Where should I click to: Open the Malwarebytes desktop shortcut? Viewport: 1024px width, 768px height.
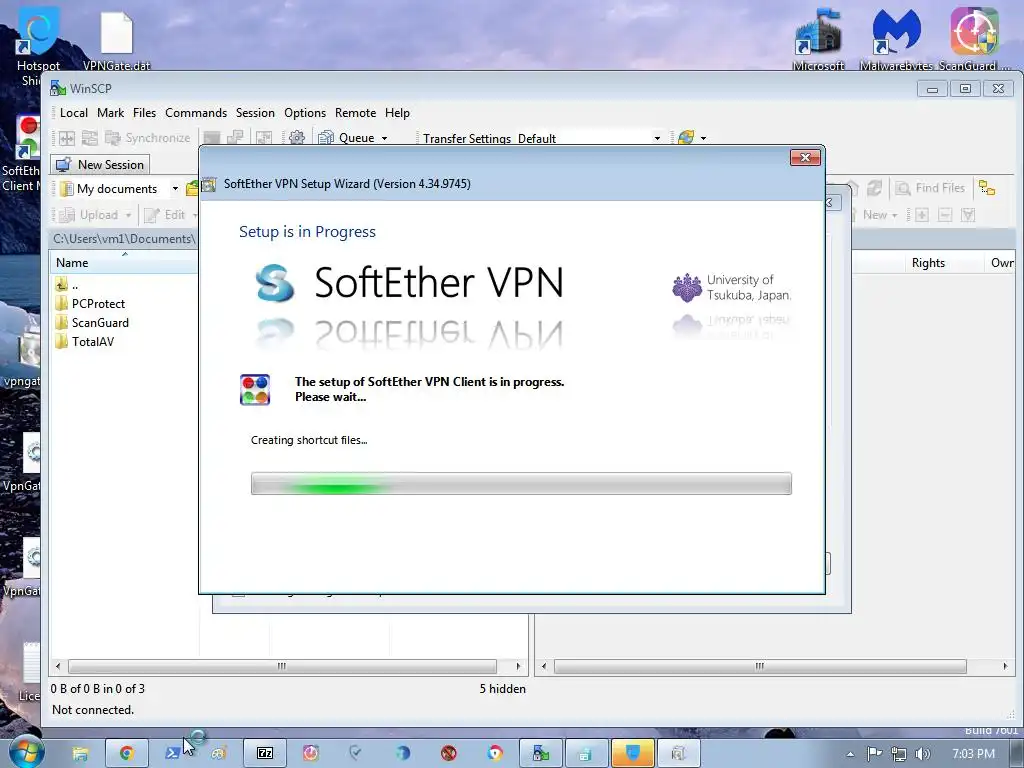(x=896, y=39)
